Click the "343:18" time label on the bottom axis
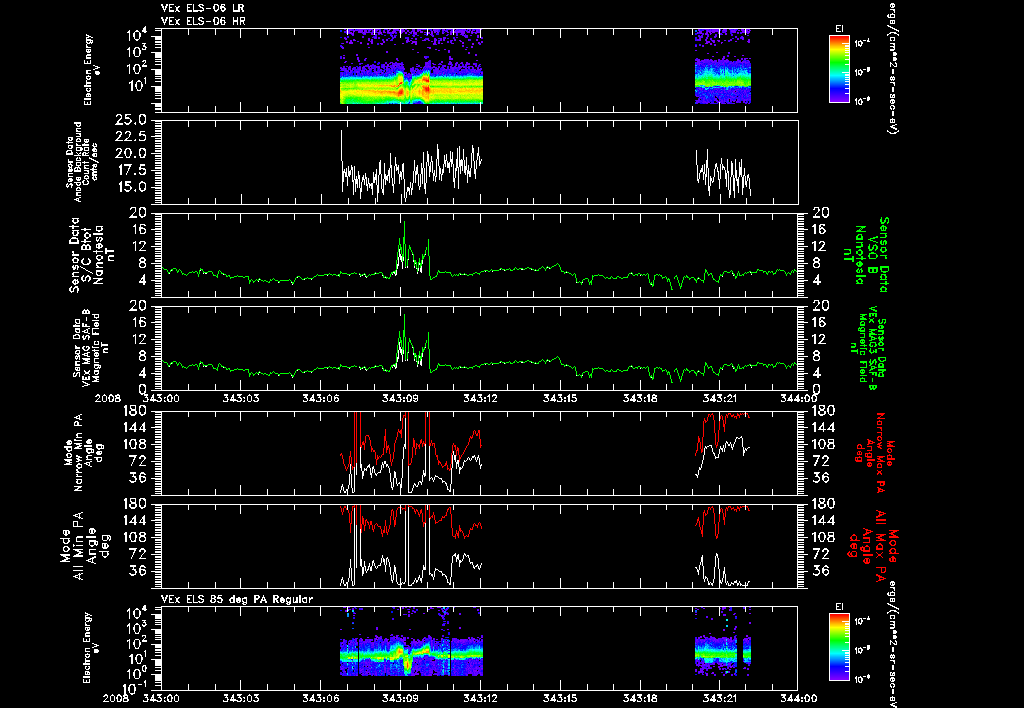The height and width of the screenshot is (708, 1024). [639, 698]
